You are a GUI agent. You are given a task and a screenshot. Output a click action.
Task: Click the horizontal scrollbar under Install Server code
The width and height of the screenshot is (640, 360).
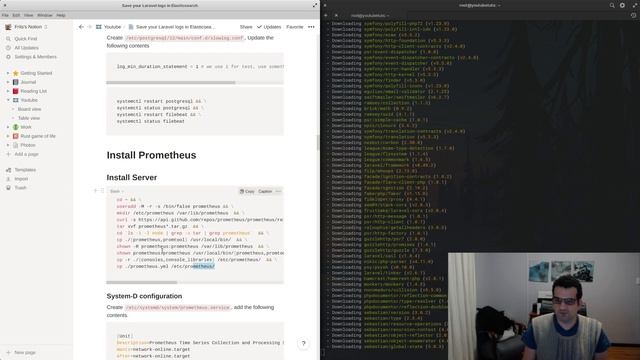[x=142, y=282]
